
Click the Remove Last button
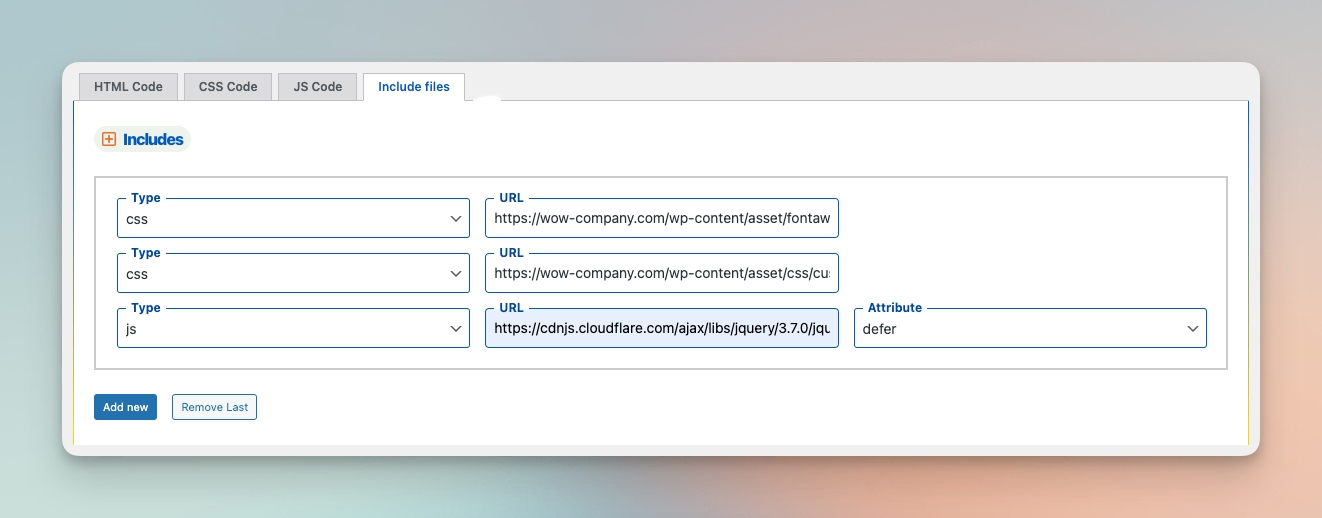214,407
